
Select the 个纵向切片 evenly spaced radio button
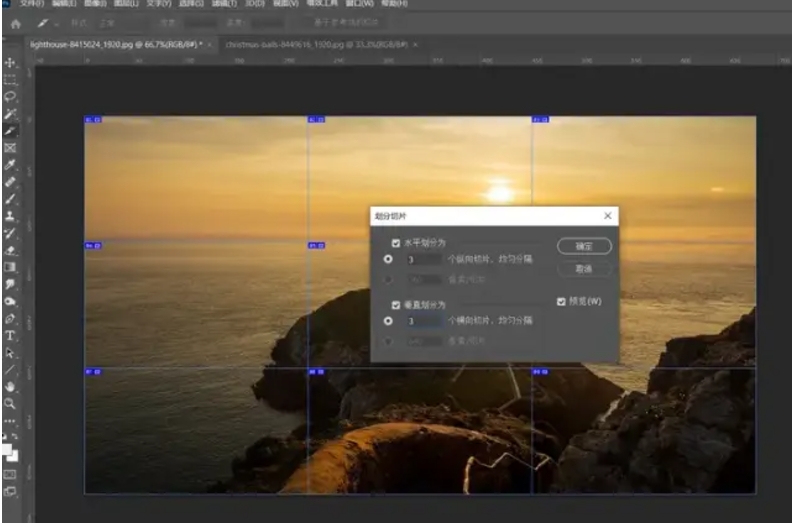(388, 259)
